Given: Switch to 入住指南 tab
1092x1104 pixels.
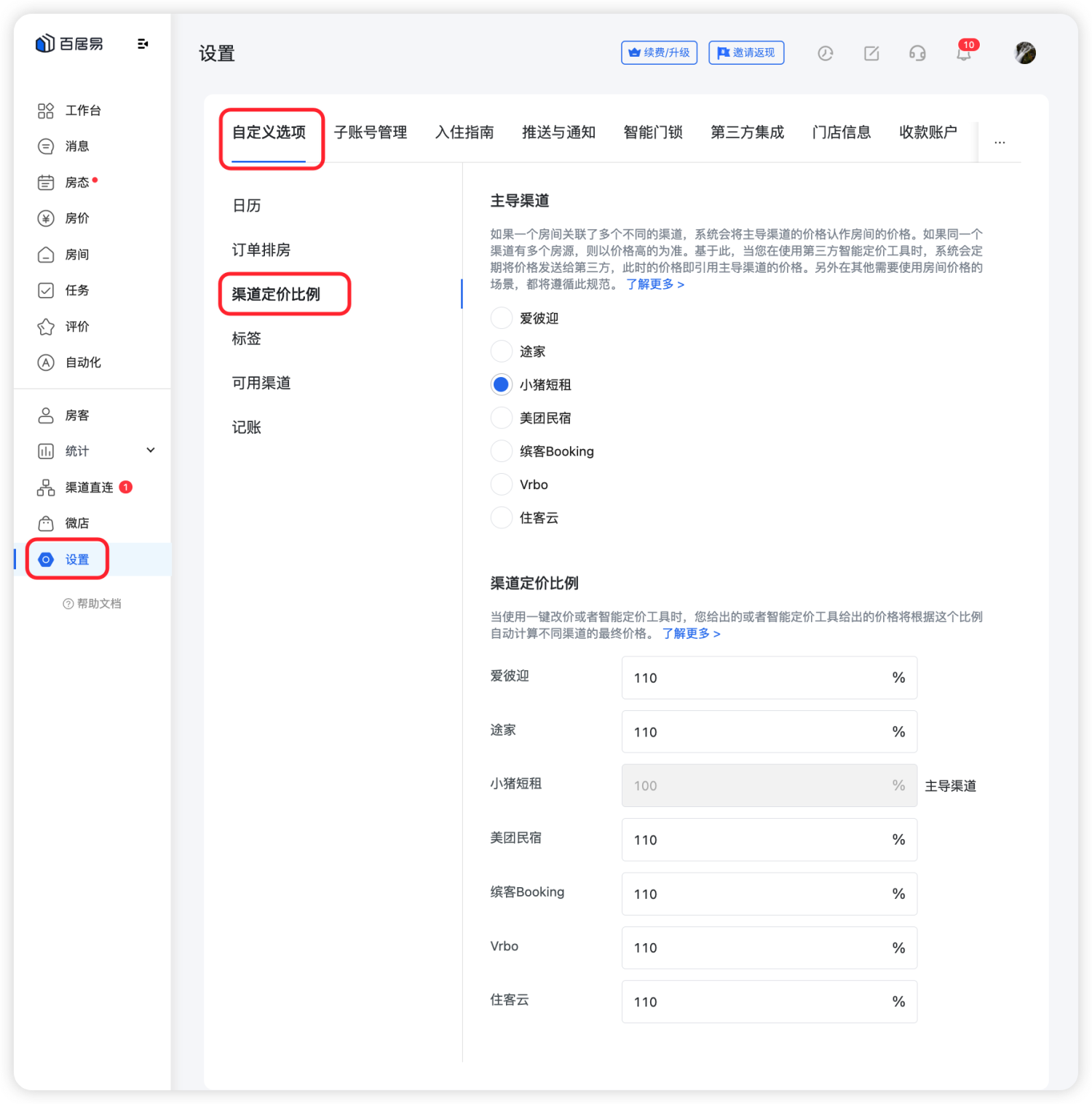Looking at the screenshot, I should [464, 132].
